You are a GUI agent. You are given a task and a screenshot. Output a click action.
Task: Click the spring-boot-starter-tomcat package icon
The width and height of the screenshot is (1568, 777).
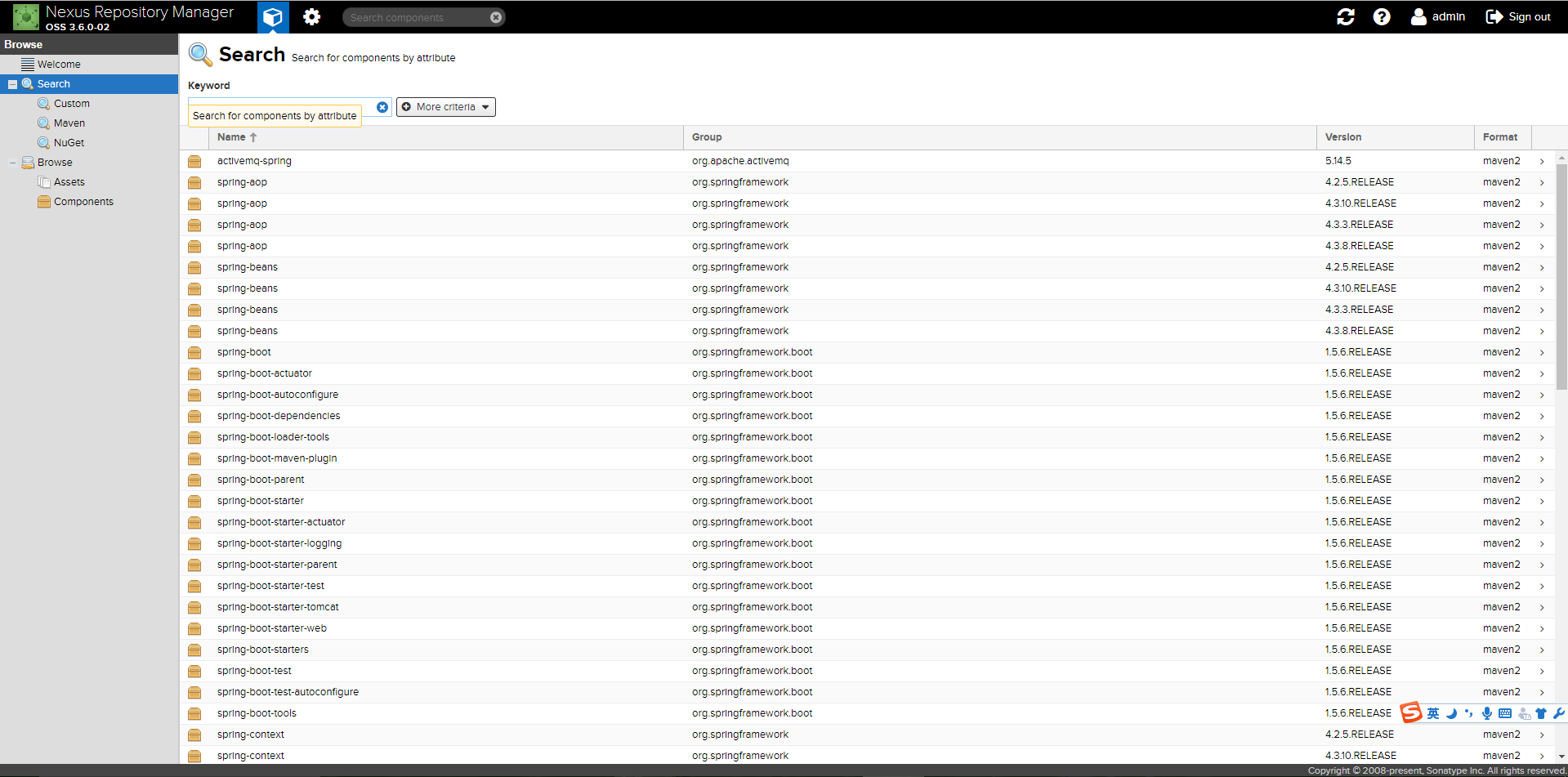[194, 608]
